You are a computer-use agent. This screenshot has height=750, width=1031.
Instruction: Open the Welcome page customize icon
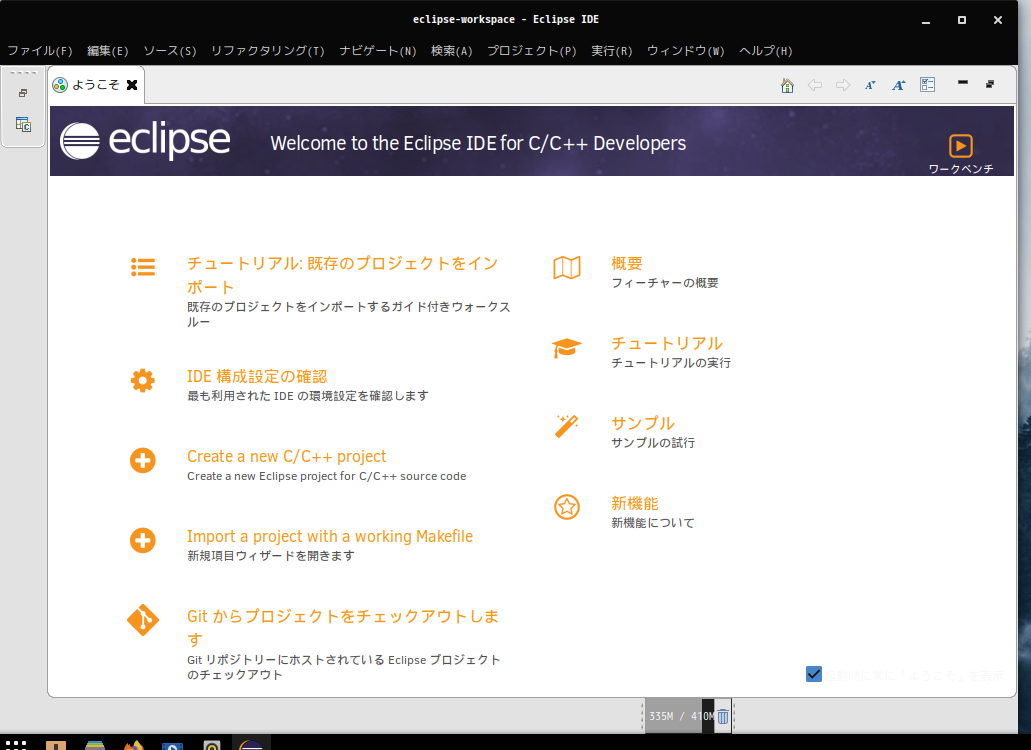[928, 85]
